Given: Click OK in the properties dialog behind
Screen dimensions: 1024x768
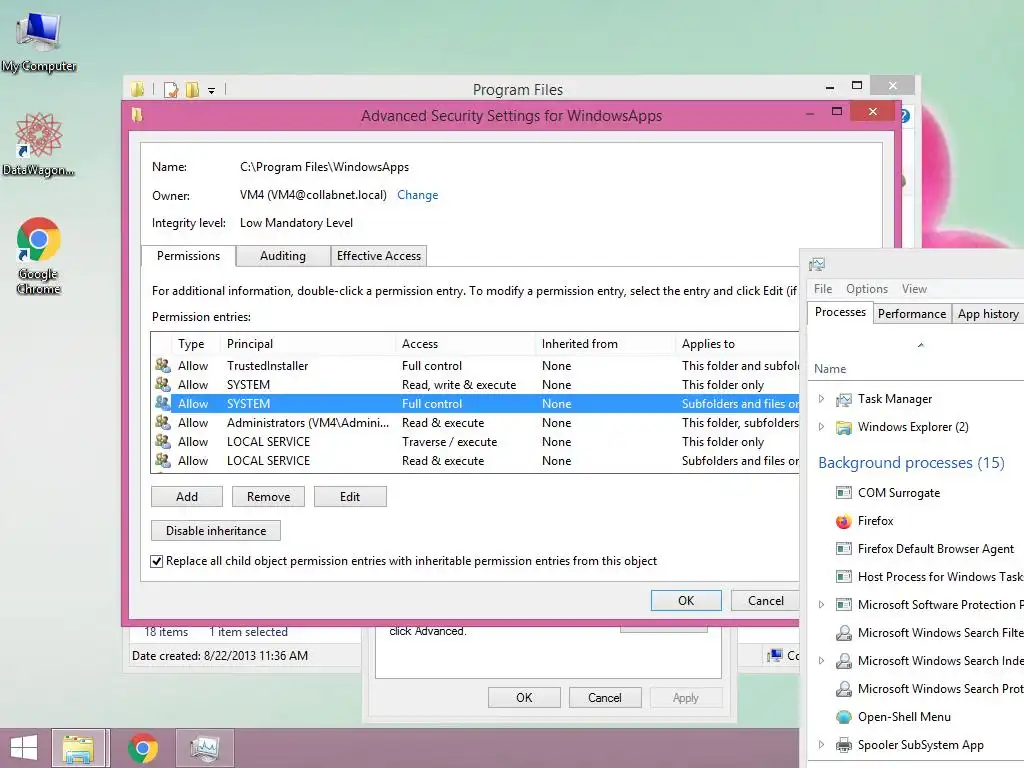Looking at the screenshot, I should coord(524,698).
